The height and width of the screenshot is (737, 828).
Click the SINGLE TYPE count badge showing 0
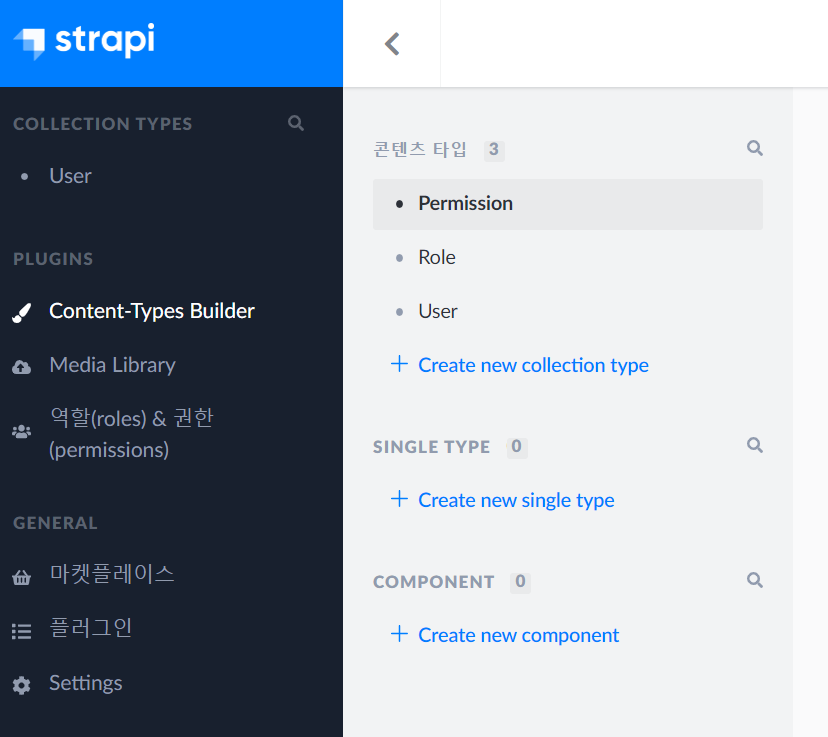coord(516,447)
